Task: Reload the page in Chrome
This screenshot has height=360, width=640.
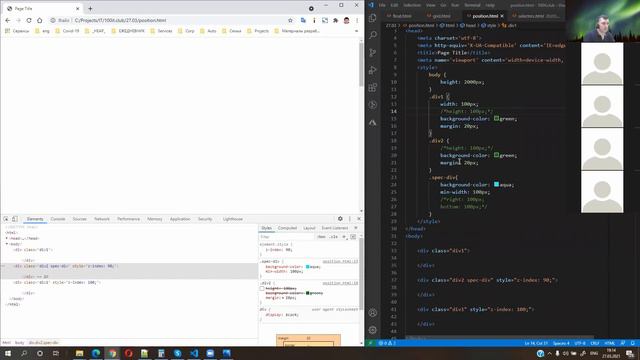Action: coord(29,20)
